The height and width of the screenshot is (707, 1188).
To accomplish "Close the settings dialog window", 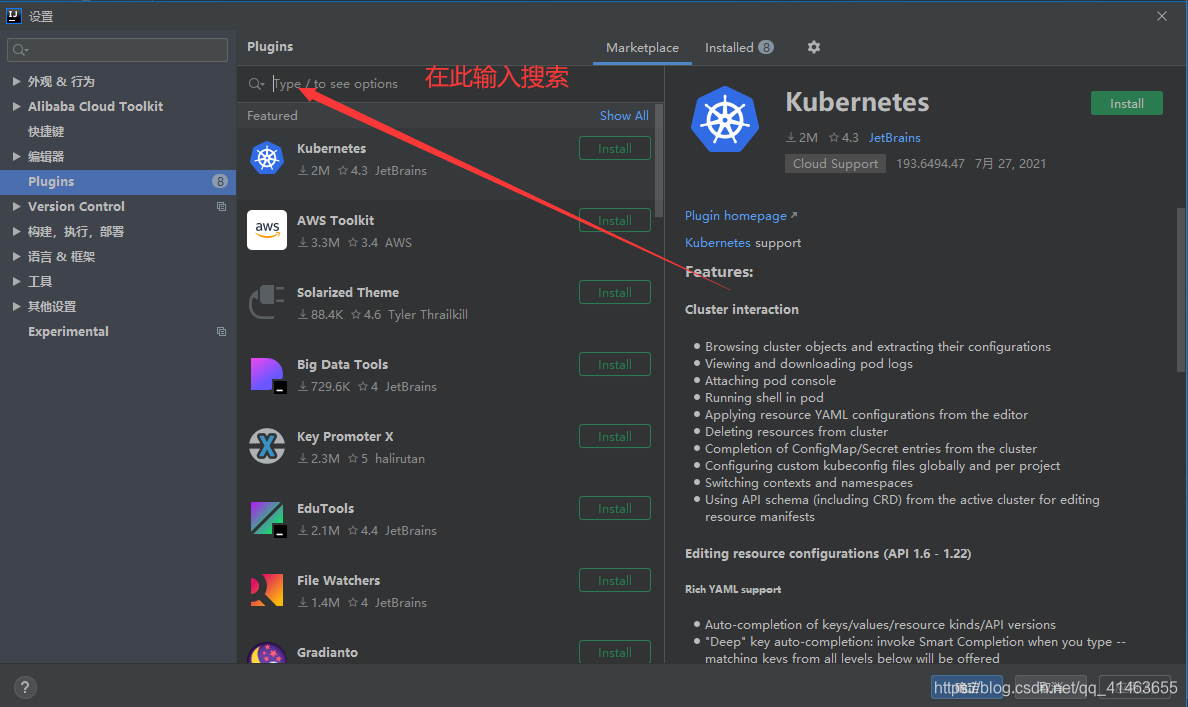I will [1161, 16].
